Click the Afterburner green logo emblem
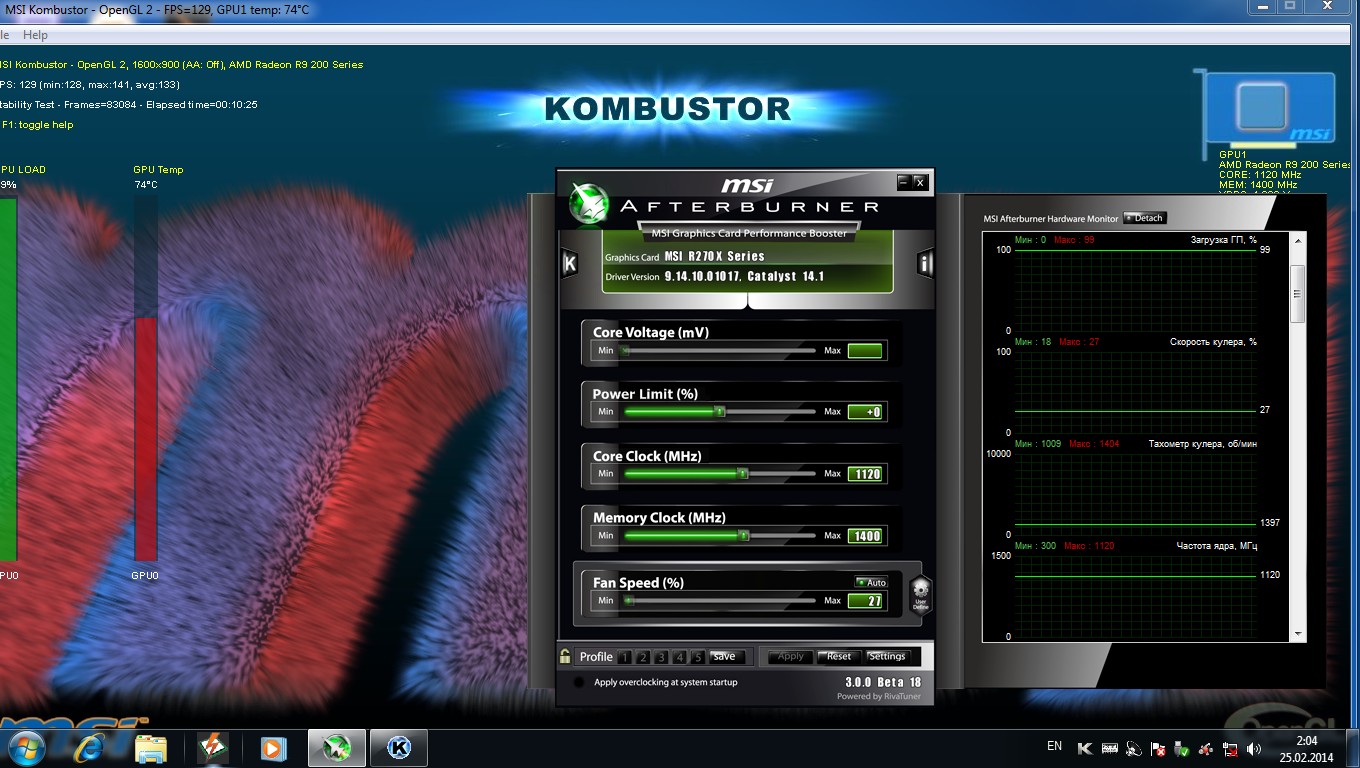 coord(589,204)
